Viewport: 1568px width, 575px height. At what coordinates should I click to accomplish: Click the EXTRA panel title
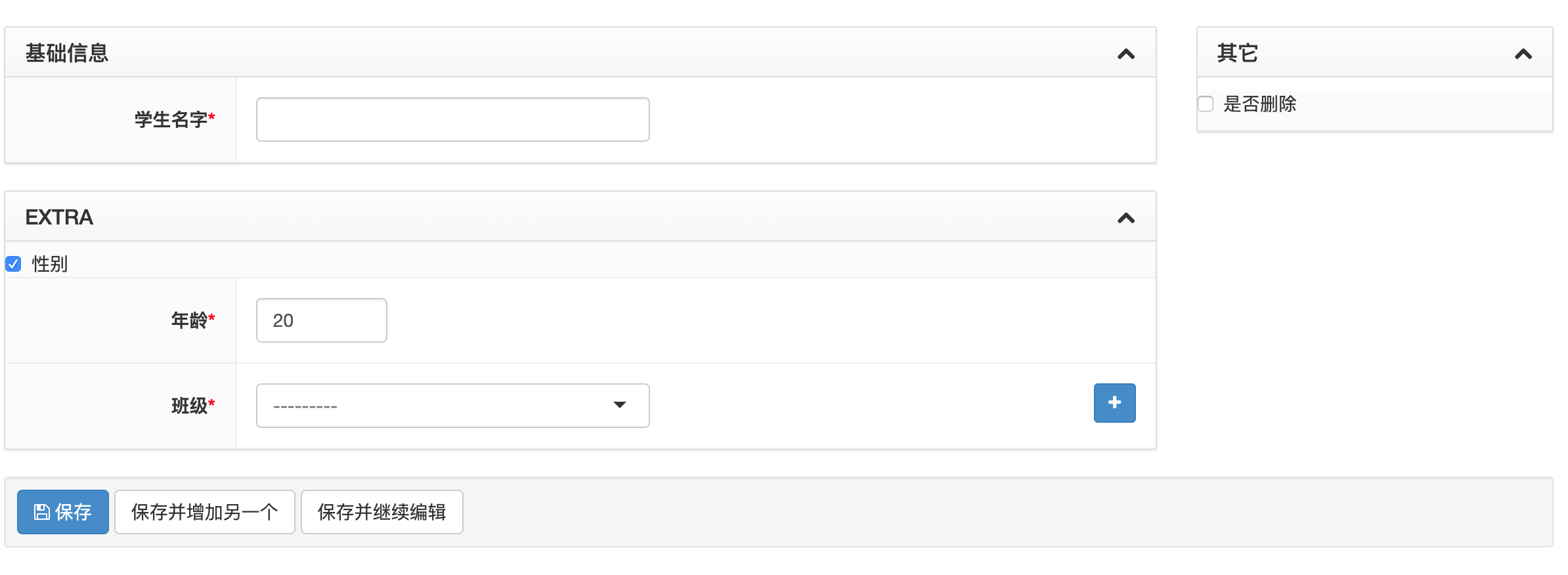(59, 217)
